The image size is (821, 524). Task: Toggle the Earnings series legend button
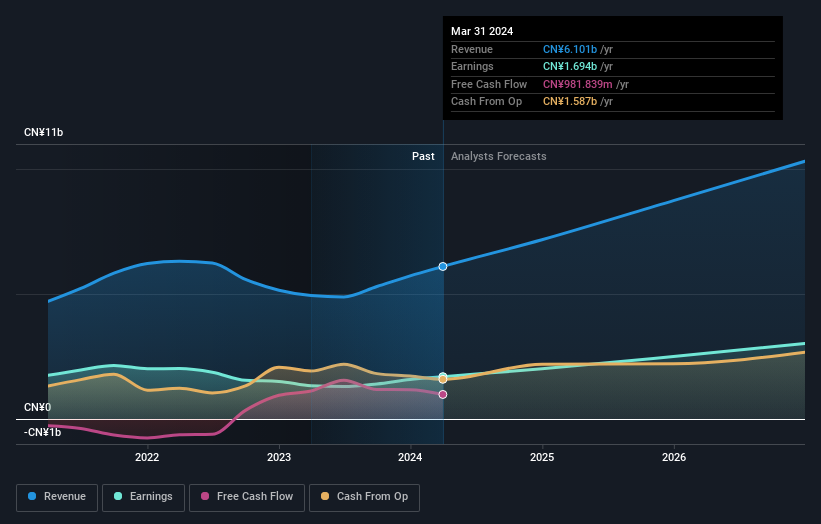pyautogui.click(x=143, y=497)
